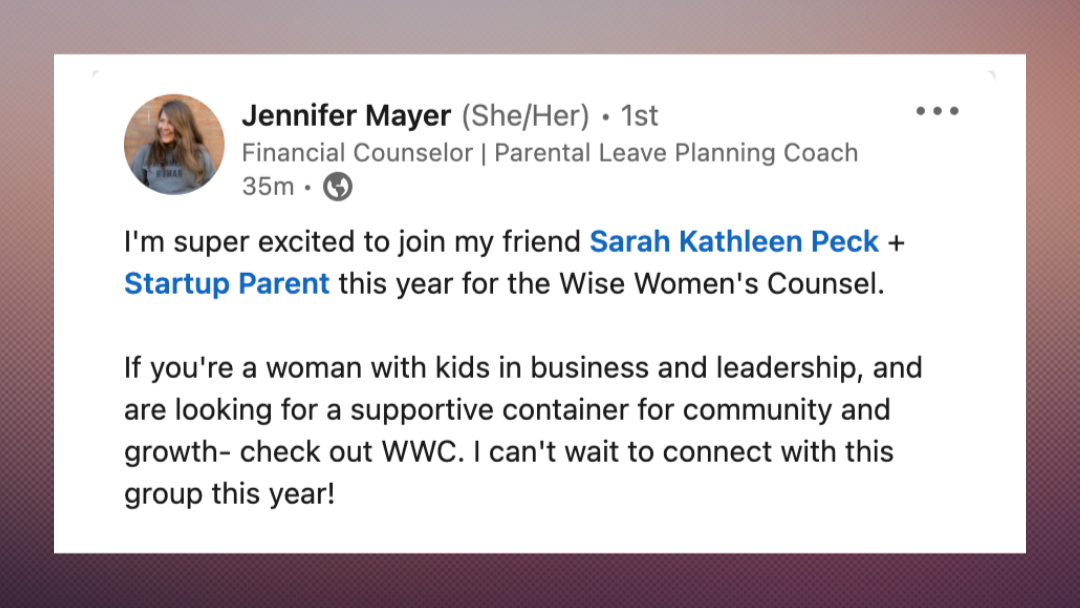
Task: Click the plus sign after Sarah Kathleen Peck
Action: [x=896, y=242]
